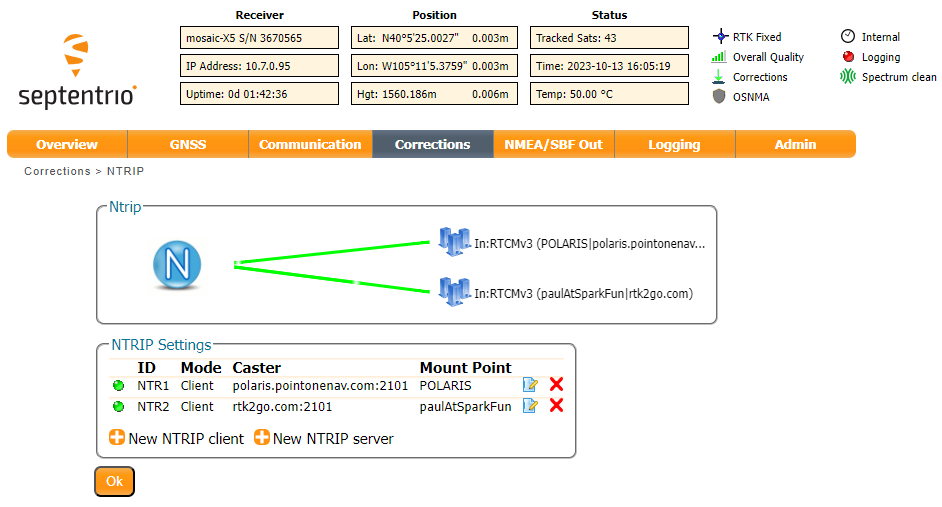The image size is (942, 507).
Task: Click the paulAtSparkFun mount point cell
Action: pos(466,407)
